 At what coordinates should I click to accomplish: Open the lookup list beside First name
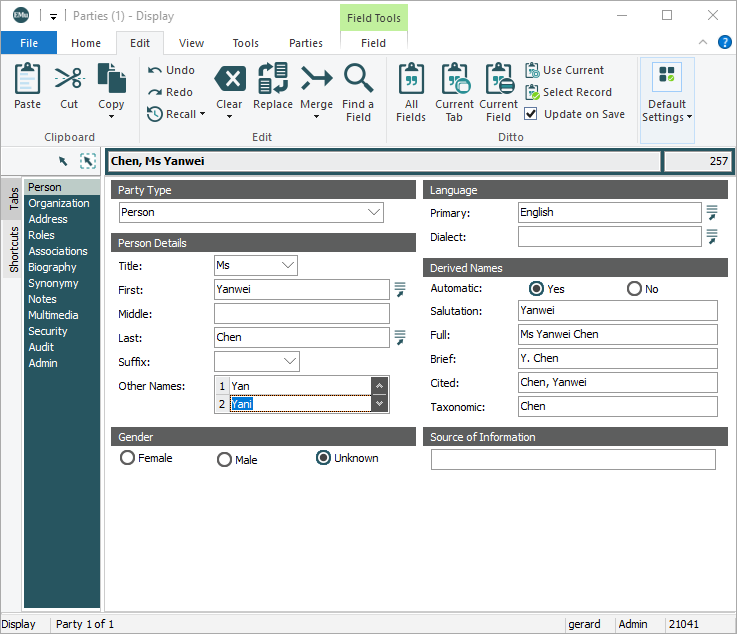point(400,290)
